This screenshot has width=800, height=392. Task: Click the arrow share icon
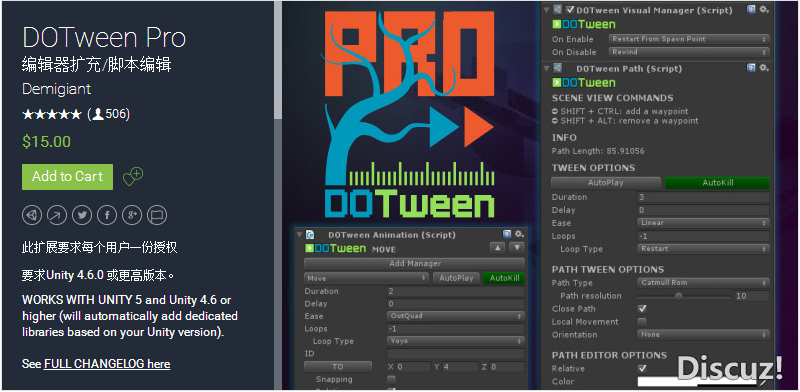point(57,215)
